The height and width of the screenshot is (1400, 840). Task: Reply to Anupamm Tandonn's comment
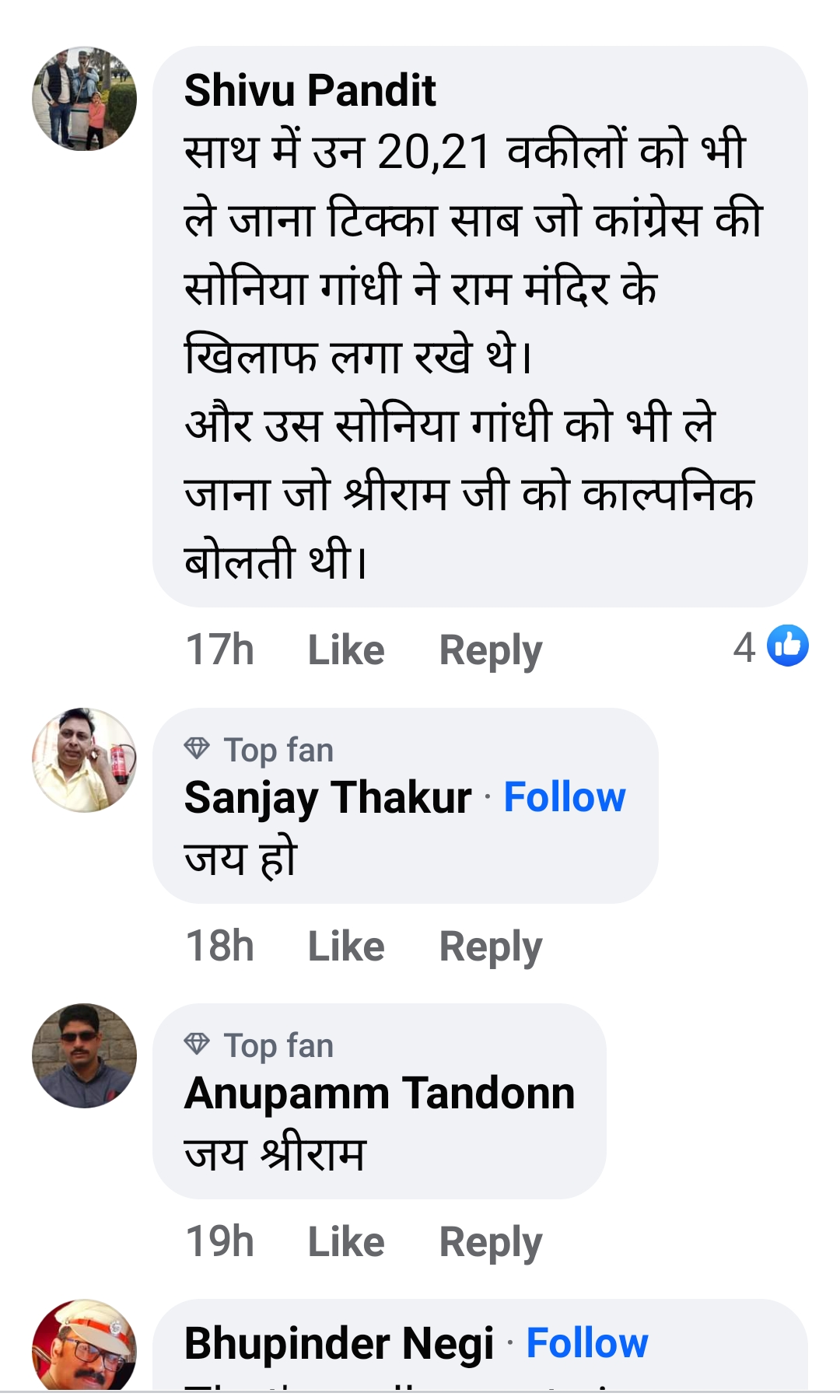point(490,1242)
